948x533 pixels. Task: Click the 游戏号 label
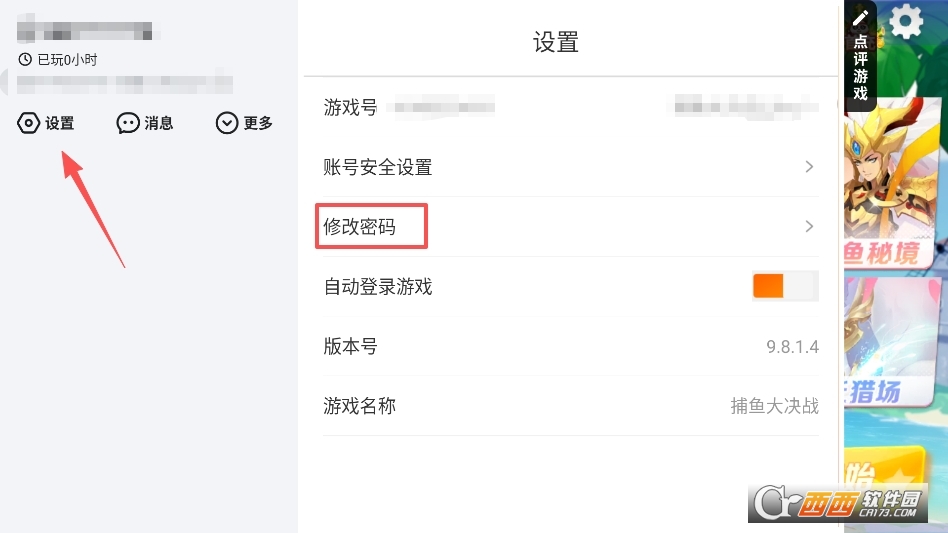(x=350, y=107)
